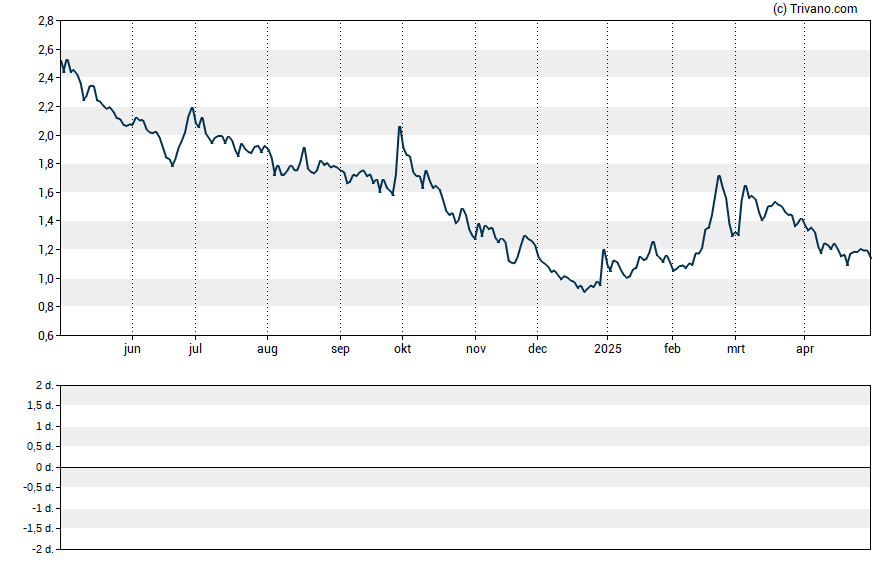Click the 1 d. lower axis label
Image resolution: width=888 pixels, height=565 pixels.
44,426
